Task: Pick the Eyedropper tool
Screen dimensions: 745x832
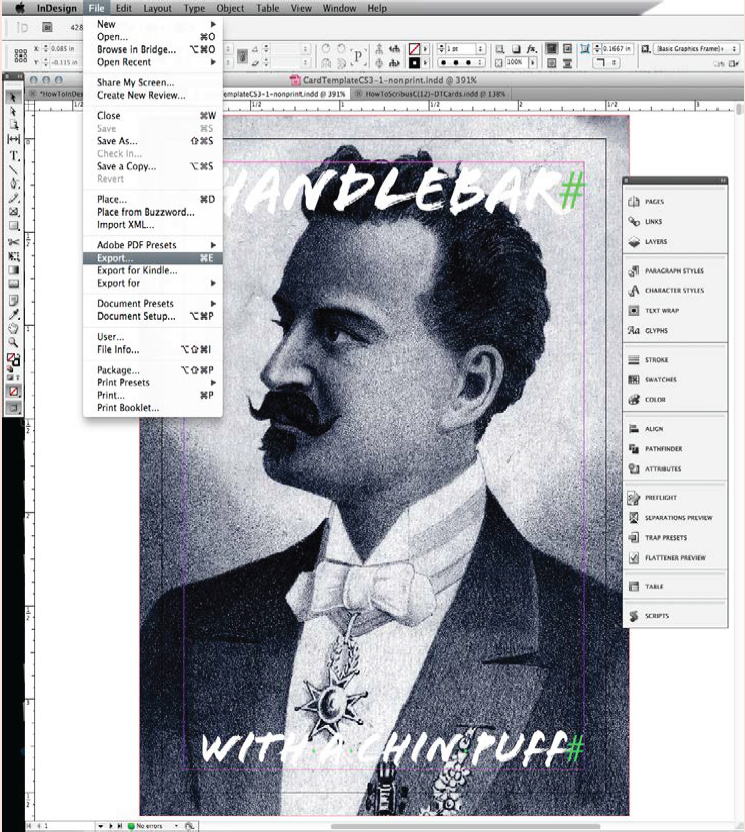Action: (14, 314)
